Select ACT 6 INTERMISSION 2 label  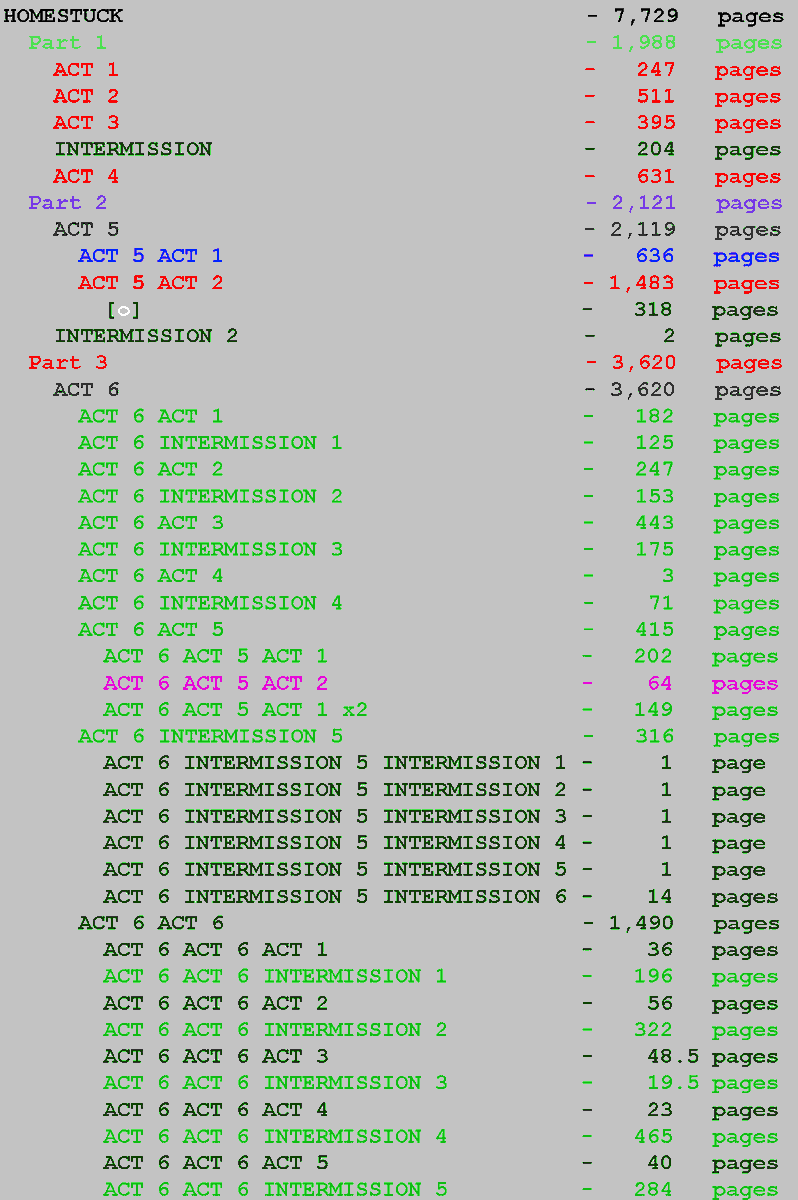[210, 496]
